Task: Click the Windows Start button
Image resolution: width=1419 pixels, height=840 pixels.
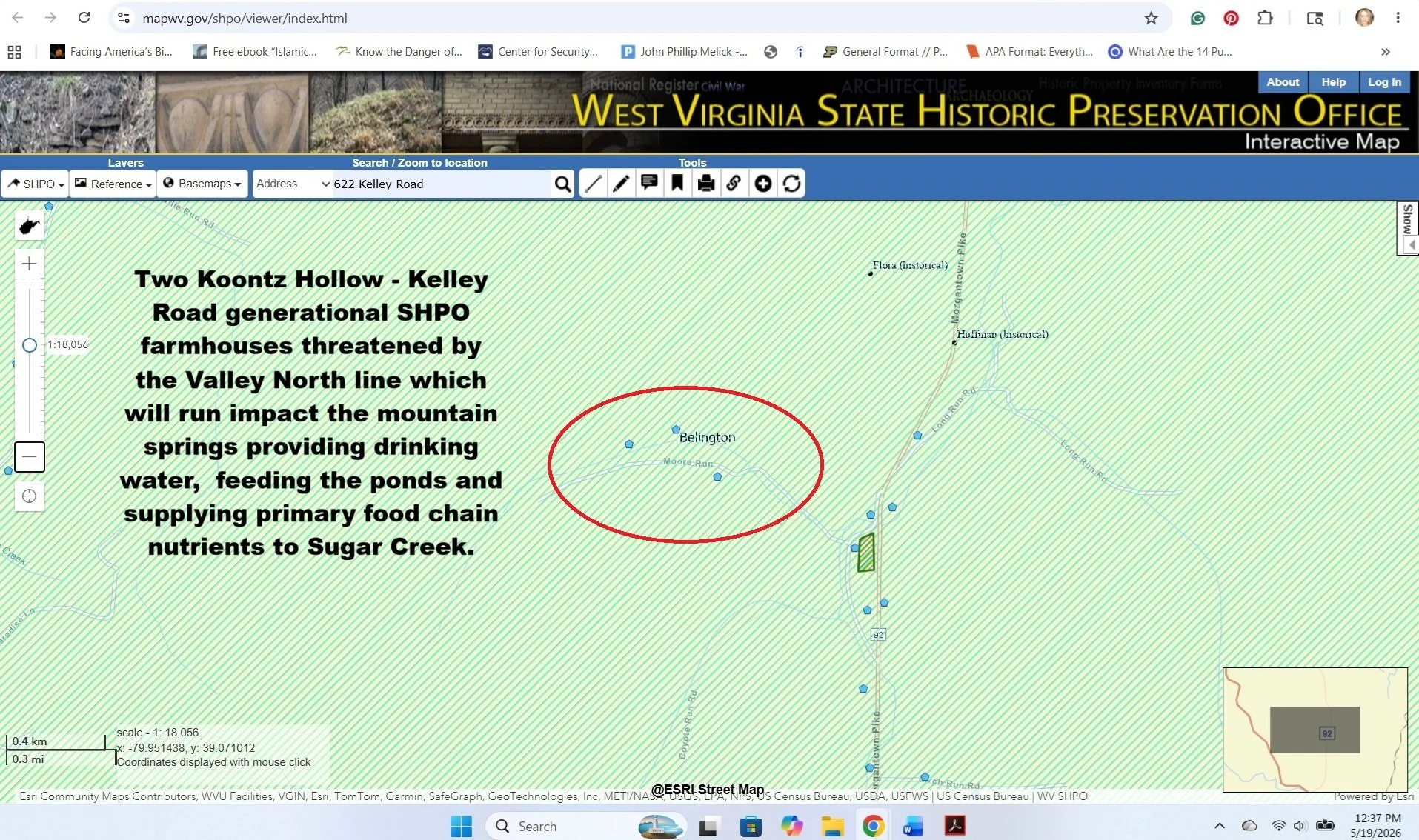Action: click(x=461, y=826)
